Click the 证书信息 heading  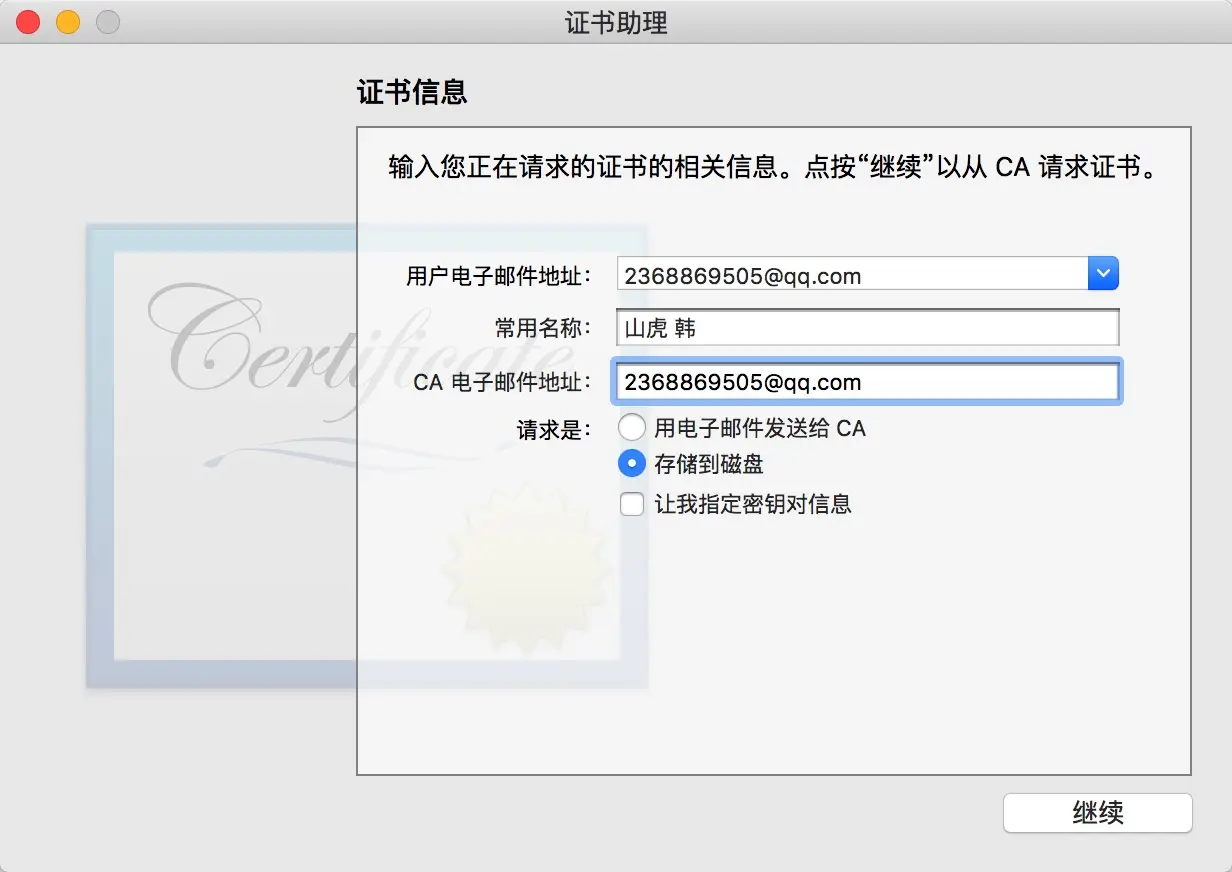412,93
